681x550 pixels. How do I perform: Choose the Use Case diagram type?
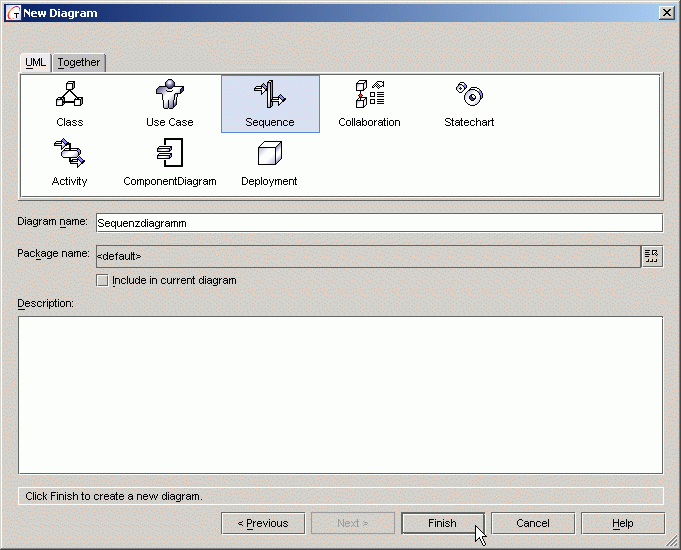pos(169,96)
